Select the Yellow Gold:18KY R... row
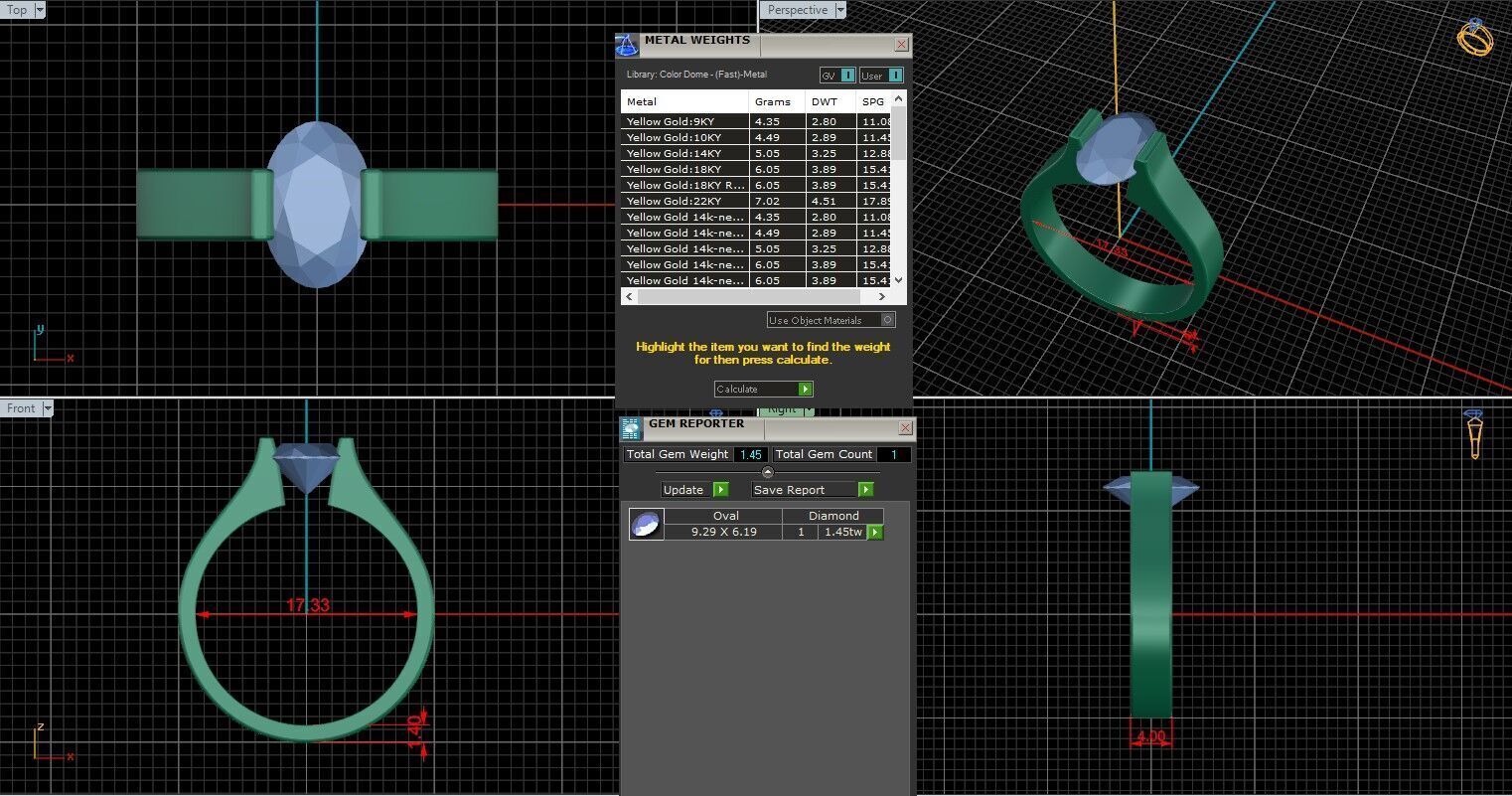Viewport: 1512px width, 796px height. click(x=756, y=185)
